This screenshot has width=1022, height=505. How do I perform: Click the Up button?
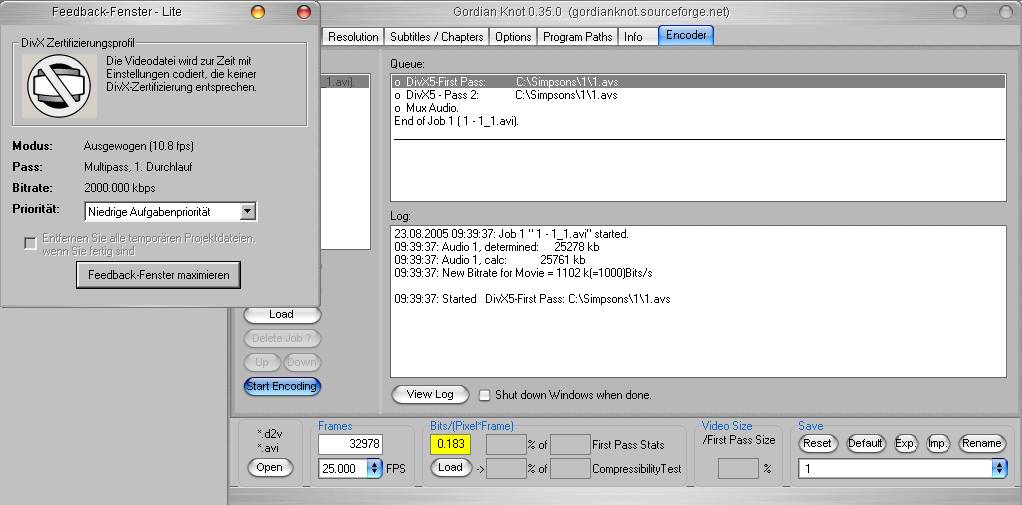coord(262,362)
